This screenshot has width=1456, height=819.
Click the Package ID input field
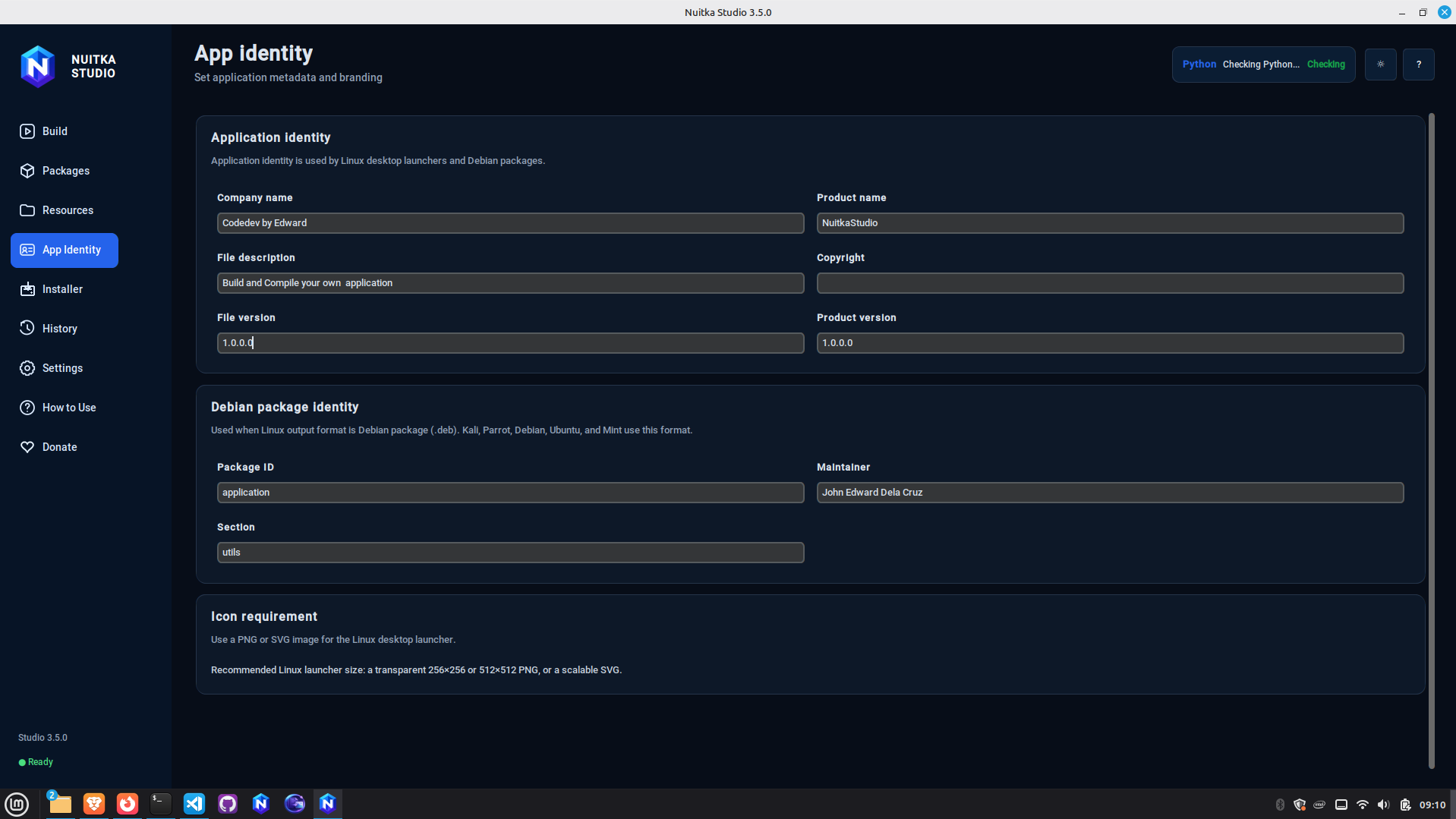[x=510, y=493]
